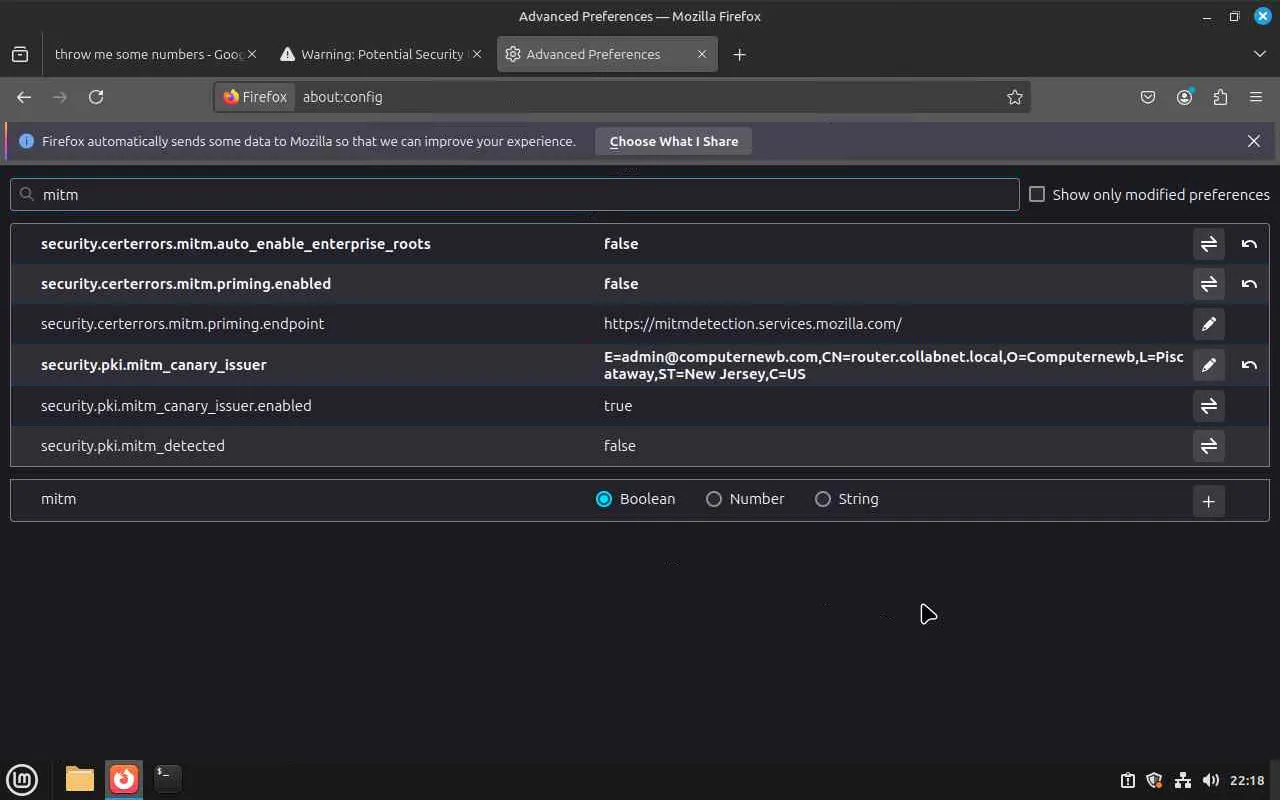
Task: Dismiss the Mozilla data notification bar
Action: 1254,141
